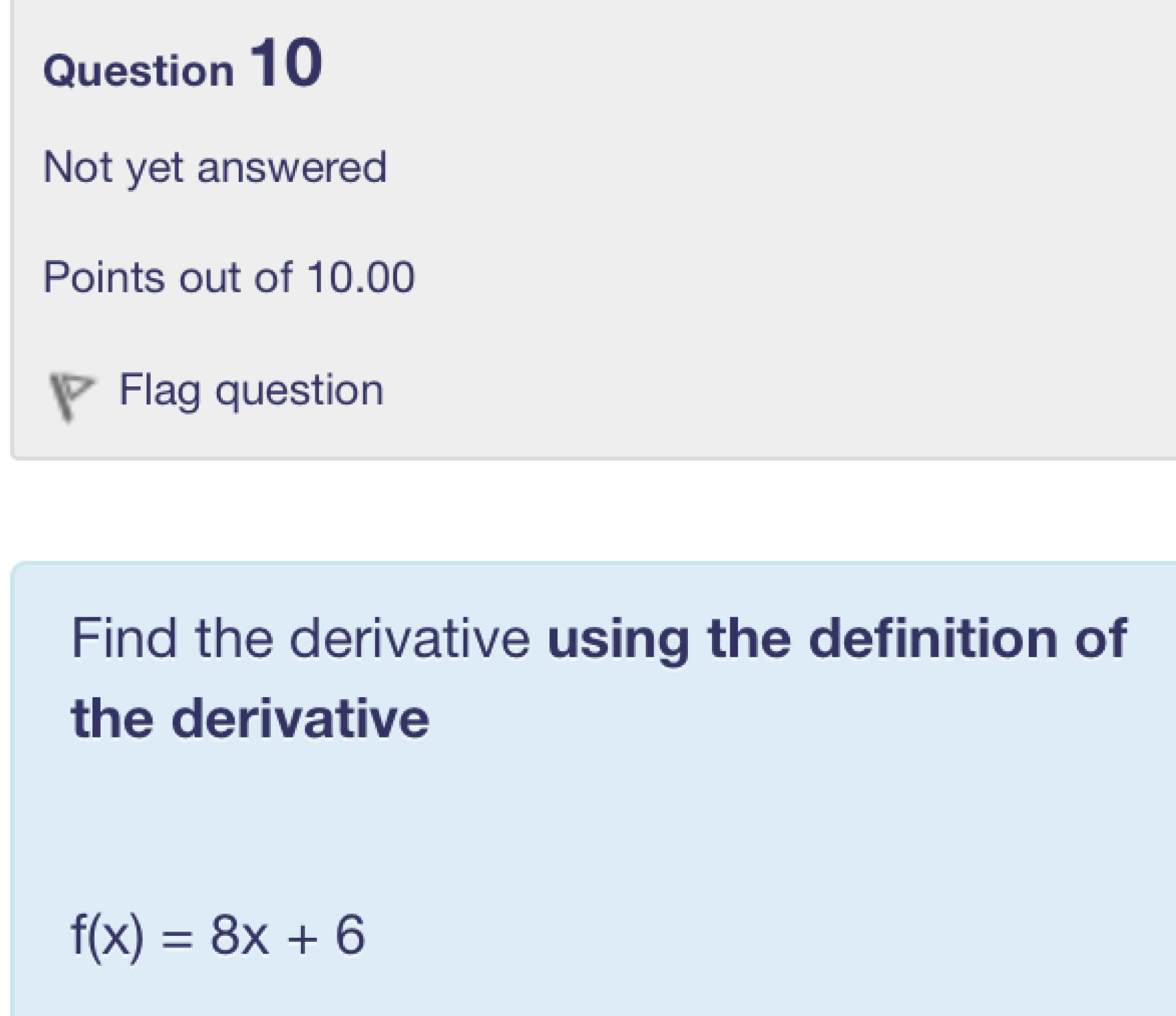Click the bold "the derivative" on the second line
Viewport: 1176px width, 1016px height.
[x=250, y=719]
